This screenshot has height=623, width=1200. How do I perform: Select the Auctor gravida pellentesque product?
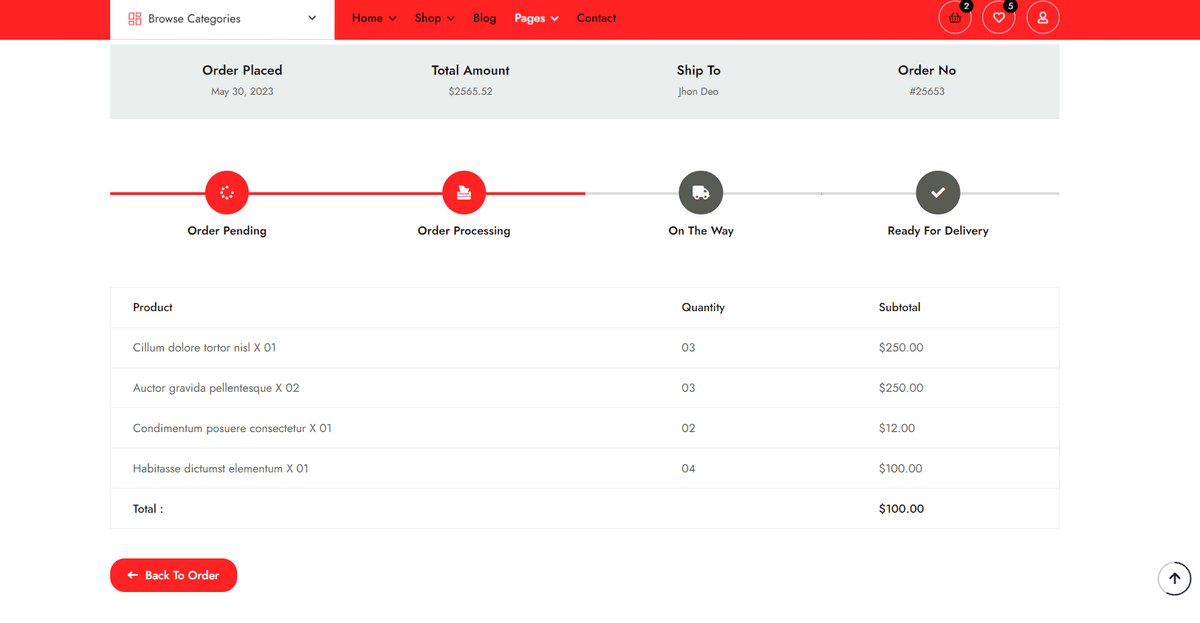[x=216, y=388]
